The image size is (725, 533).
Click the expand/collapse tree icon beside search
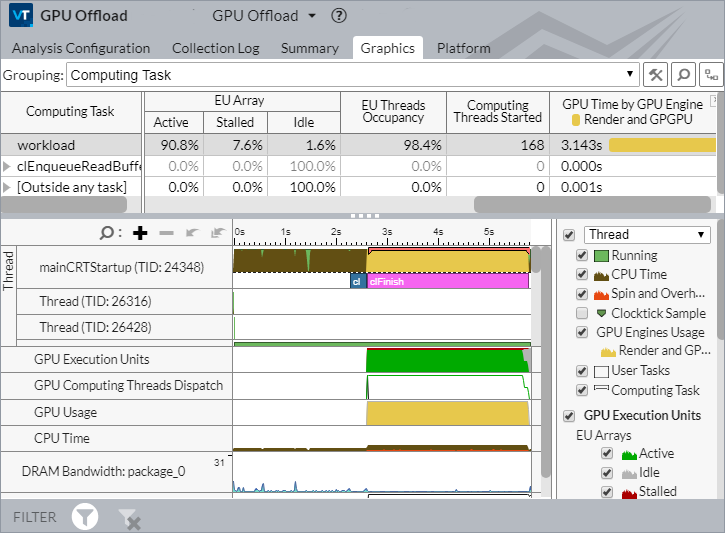(x=711, y=74)
